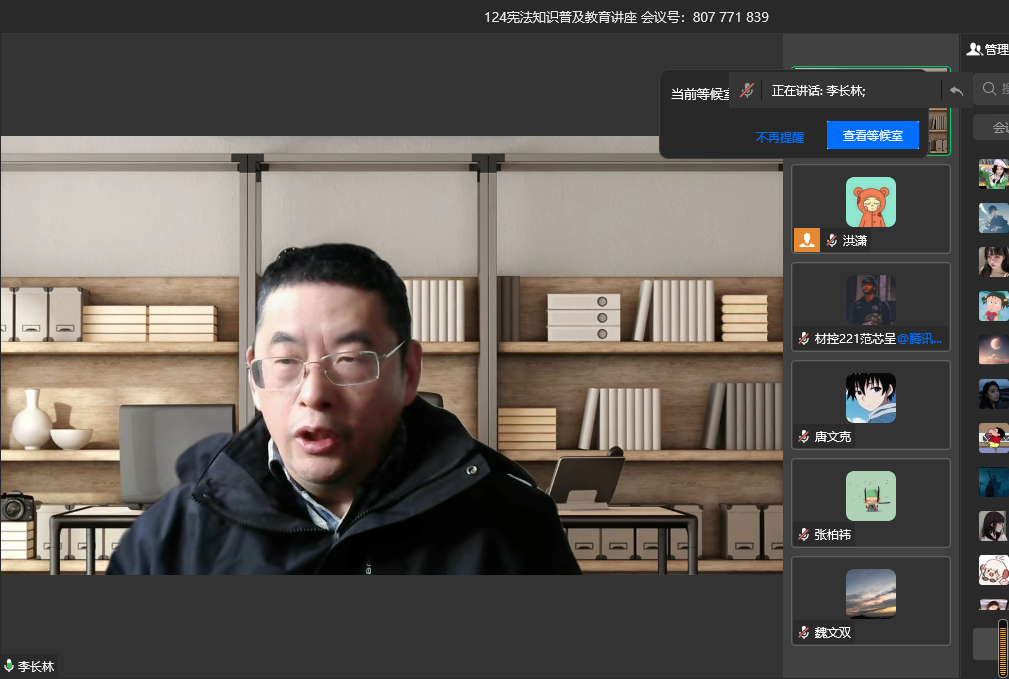Click the orange host badge next to 洪潇
Viewport: 1009px width, 679px height.
pos(806,240)
